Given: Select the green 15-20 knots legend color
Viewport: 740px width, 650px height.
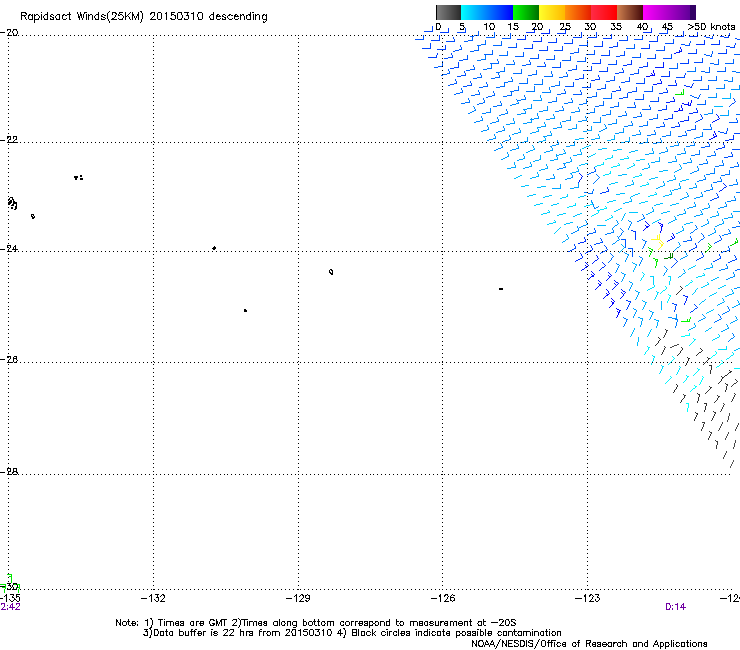Looking at the screenshot, I should pos(526,12).
